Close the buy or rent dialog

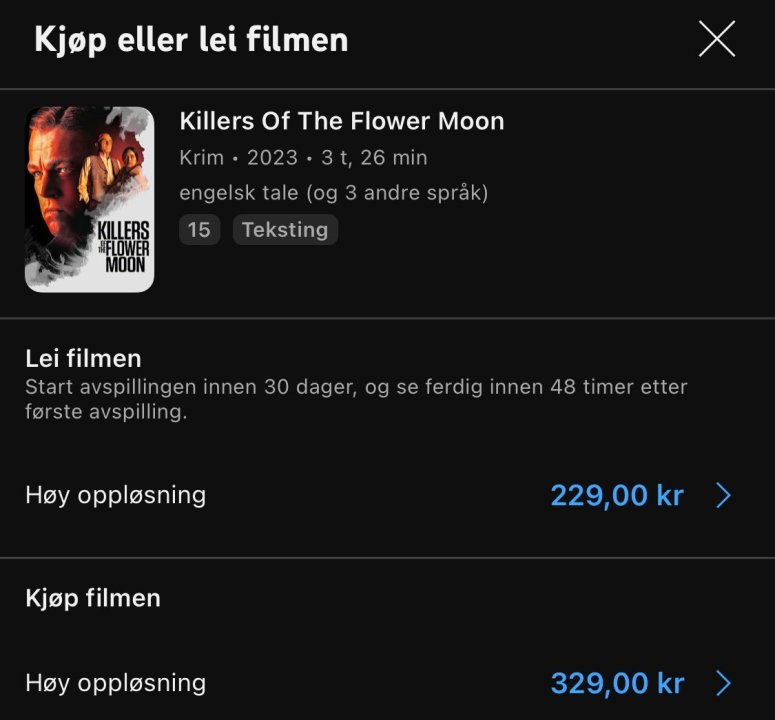coord(716,39)
